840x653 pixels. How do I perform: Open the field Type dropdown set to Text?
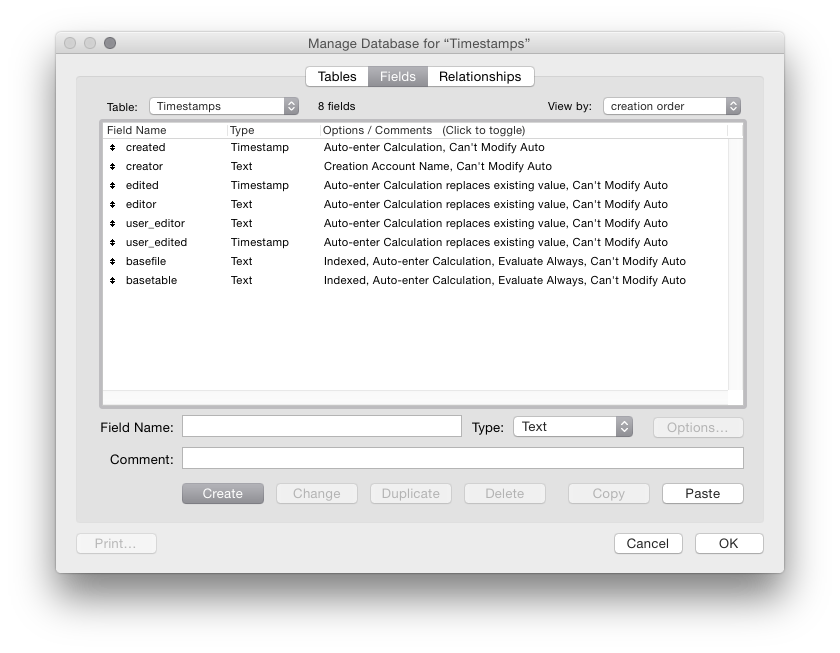click(x=572, y=427)
